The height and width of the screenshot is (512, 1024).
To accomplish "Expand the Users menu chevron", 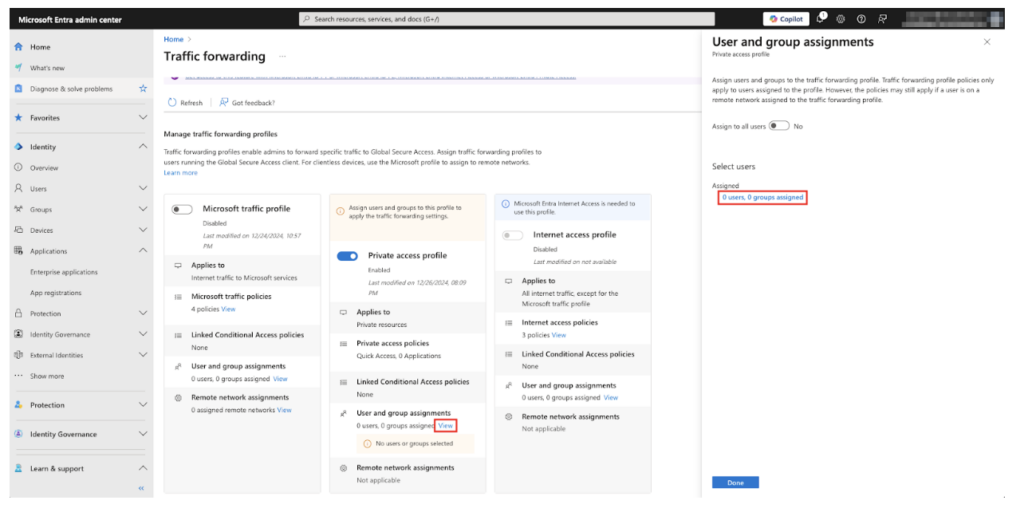I will click(143, 189).
